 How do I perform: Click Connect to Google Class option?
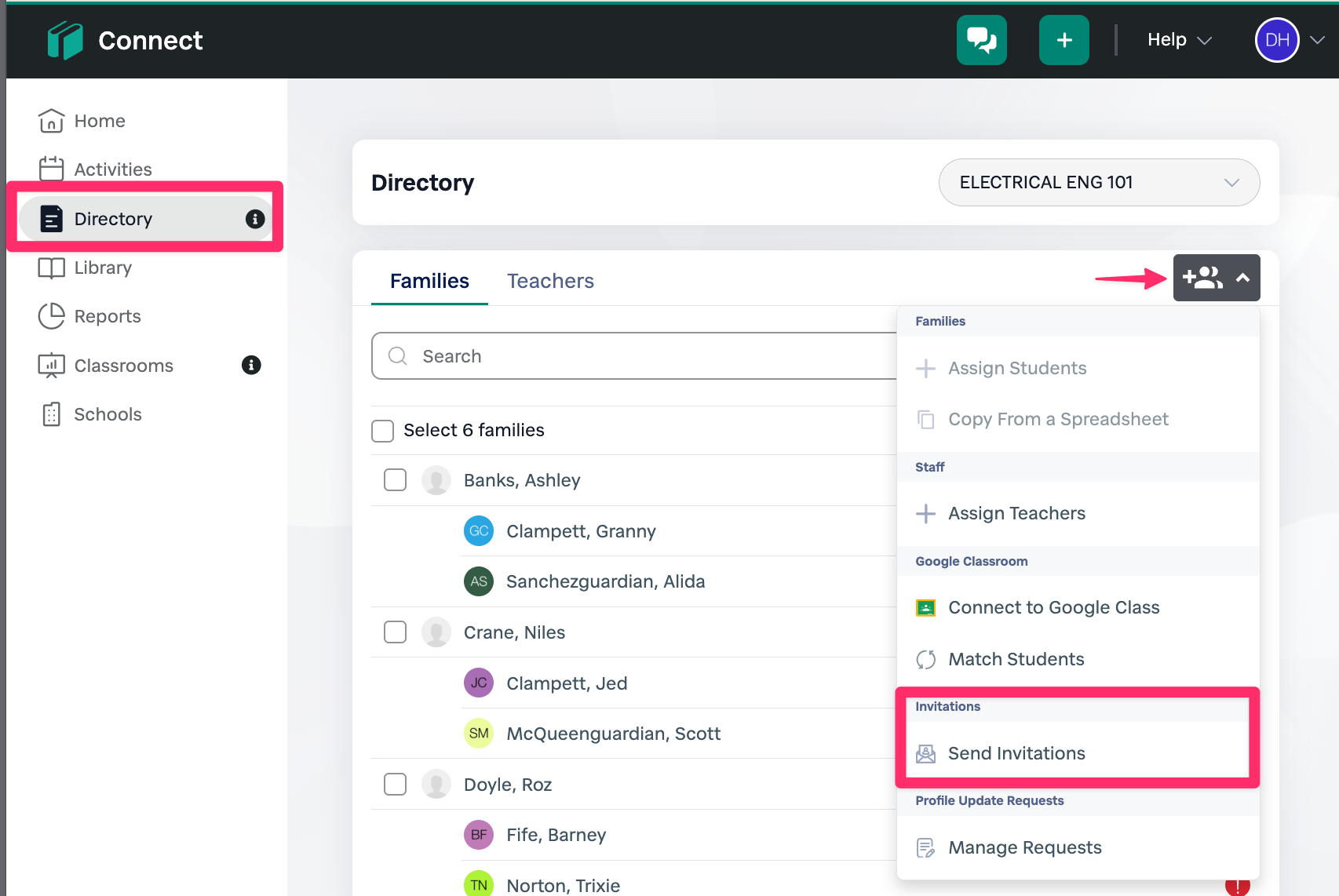1053,607
